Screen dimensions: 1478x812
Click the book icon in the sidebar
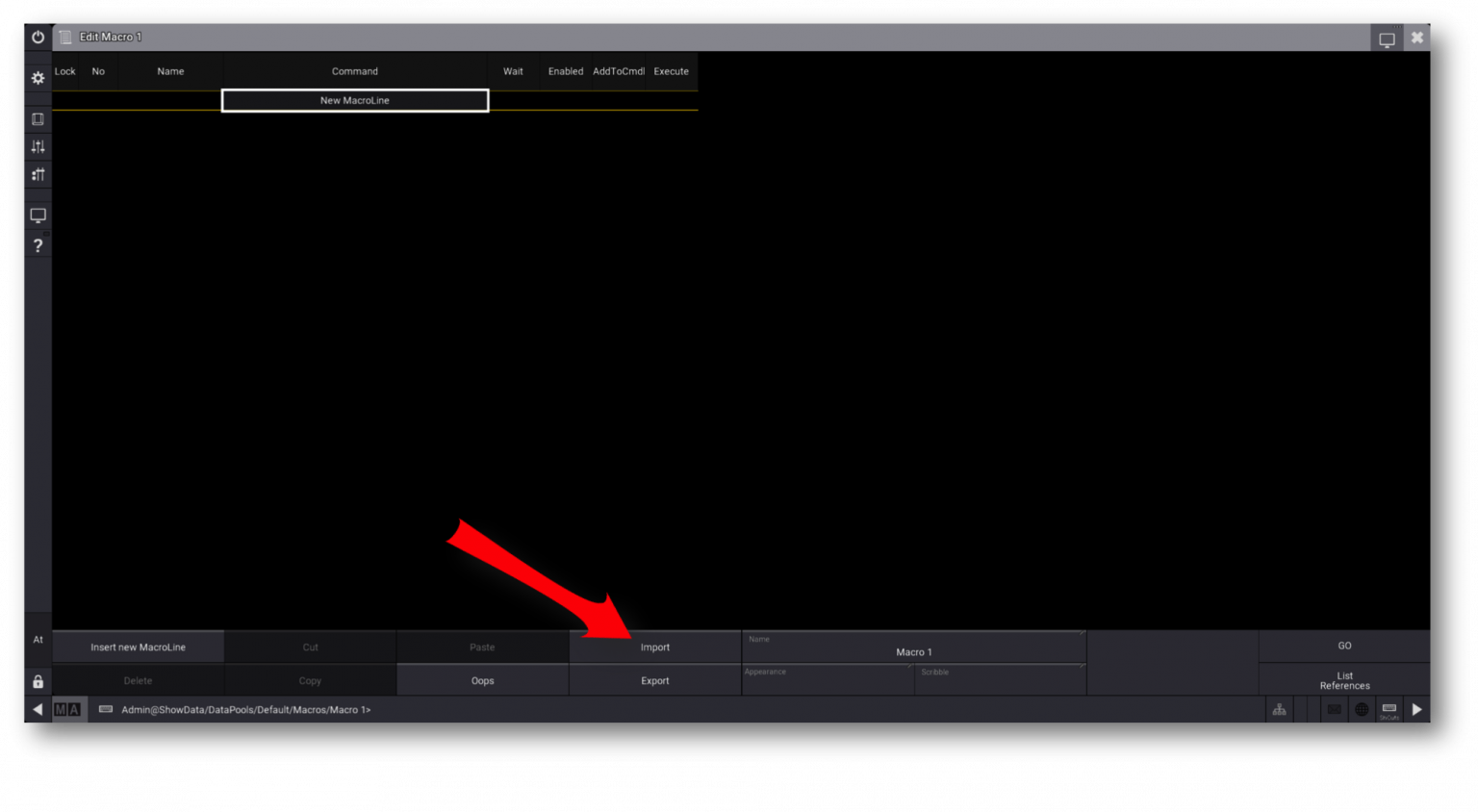38,119
